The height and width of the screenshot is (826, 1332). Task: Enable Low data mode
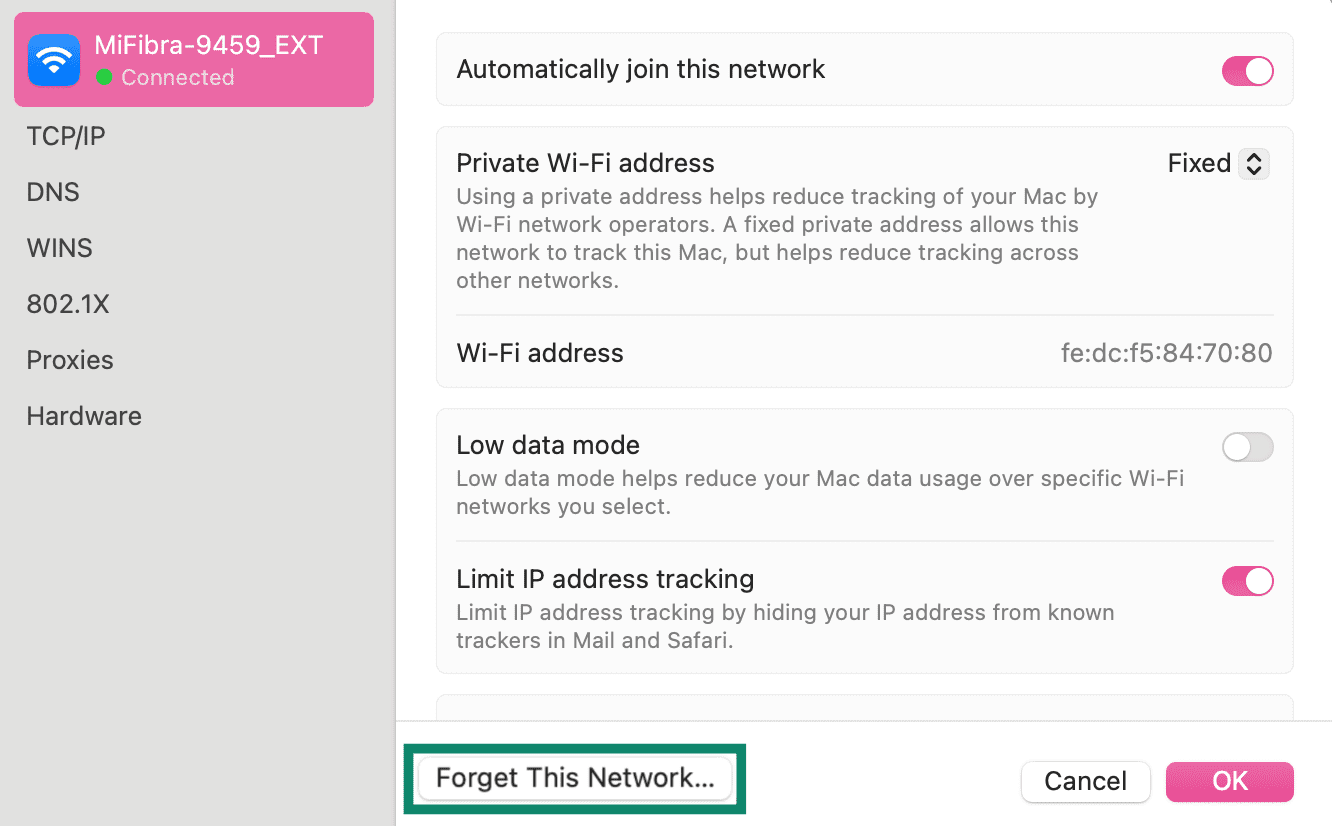click(x=1247, y=447)
